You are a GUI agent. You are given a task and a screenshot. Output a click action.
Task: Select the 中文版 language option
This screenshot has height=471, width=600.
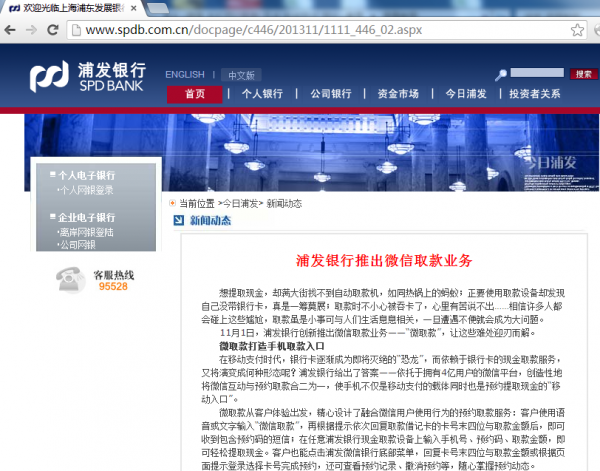(241, 75)
